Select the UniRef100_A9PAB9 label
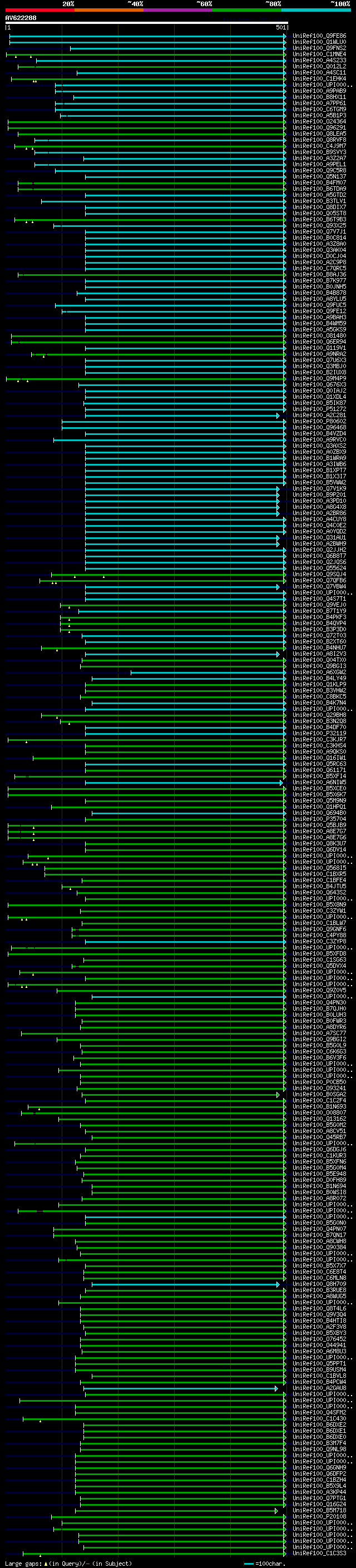The image size is (356, 1568). [319, 91]
